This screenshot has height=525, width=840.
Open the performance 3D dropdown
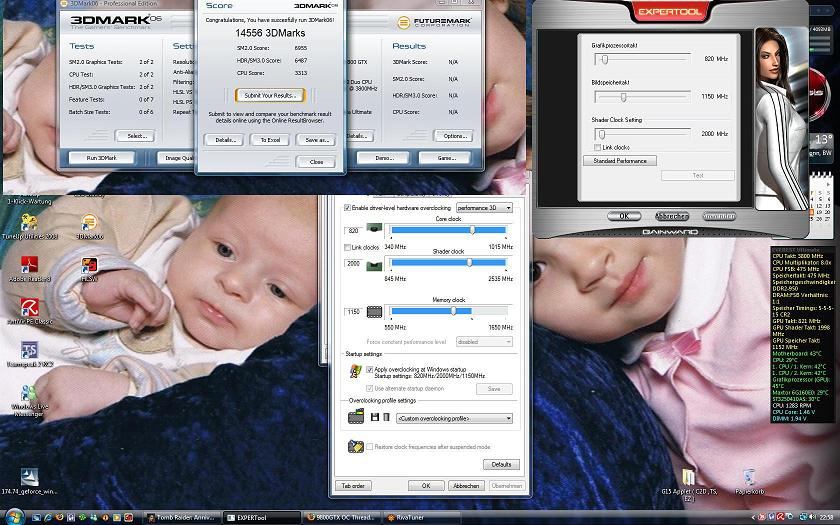(484, 207)
